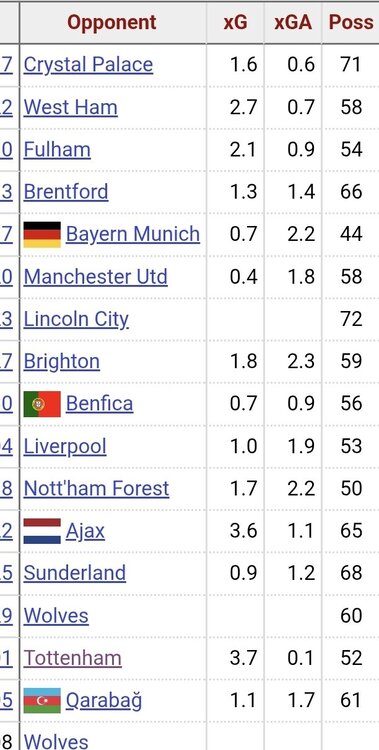Click the Portugal flag beside Benfica
The image size is (379, 750).
[x=42, y=404]
